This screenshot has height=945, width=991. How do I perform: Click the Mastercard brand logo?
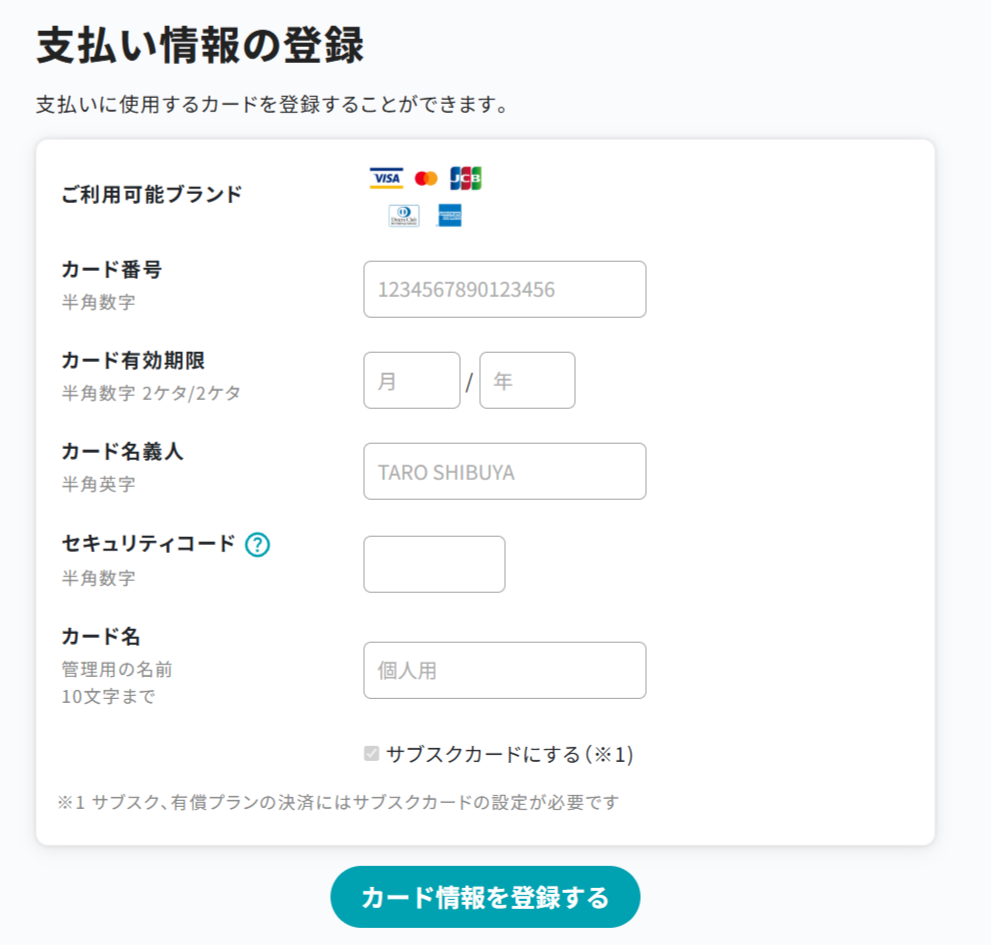point(426,178)
